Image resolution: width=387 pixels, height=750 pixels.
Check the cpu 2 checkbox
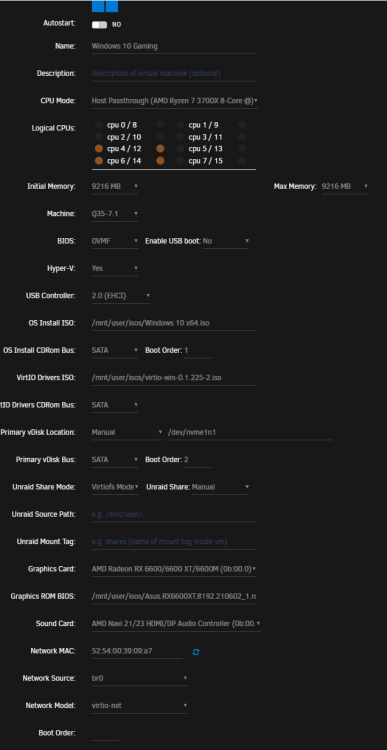tap(99, 137)
